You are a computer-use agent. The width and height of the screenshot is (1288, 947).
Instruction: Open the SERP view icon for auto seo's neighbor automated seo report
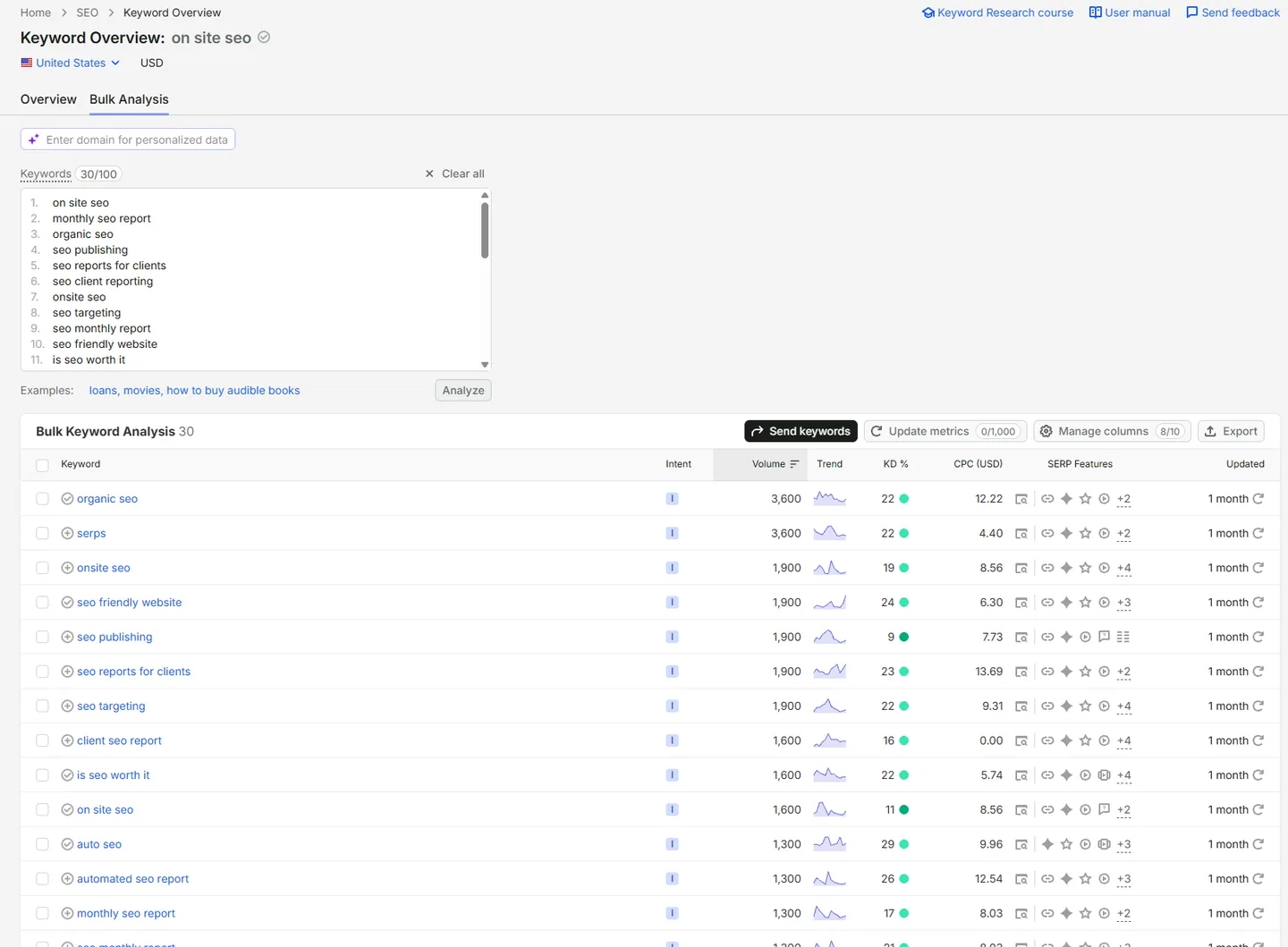1021,879
